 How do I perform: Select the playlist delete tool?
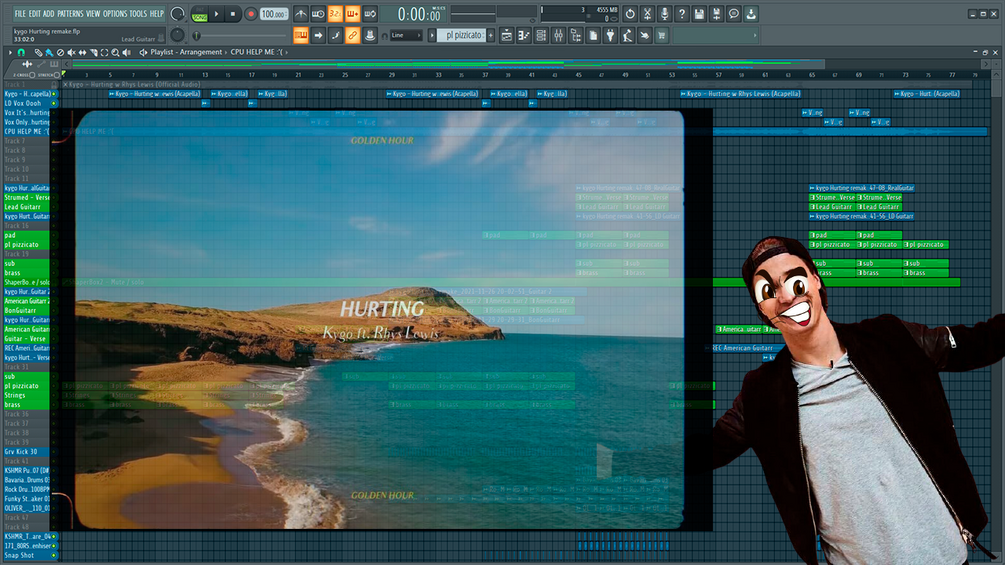60,53
